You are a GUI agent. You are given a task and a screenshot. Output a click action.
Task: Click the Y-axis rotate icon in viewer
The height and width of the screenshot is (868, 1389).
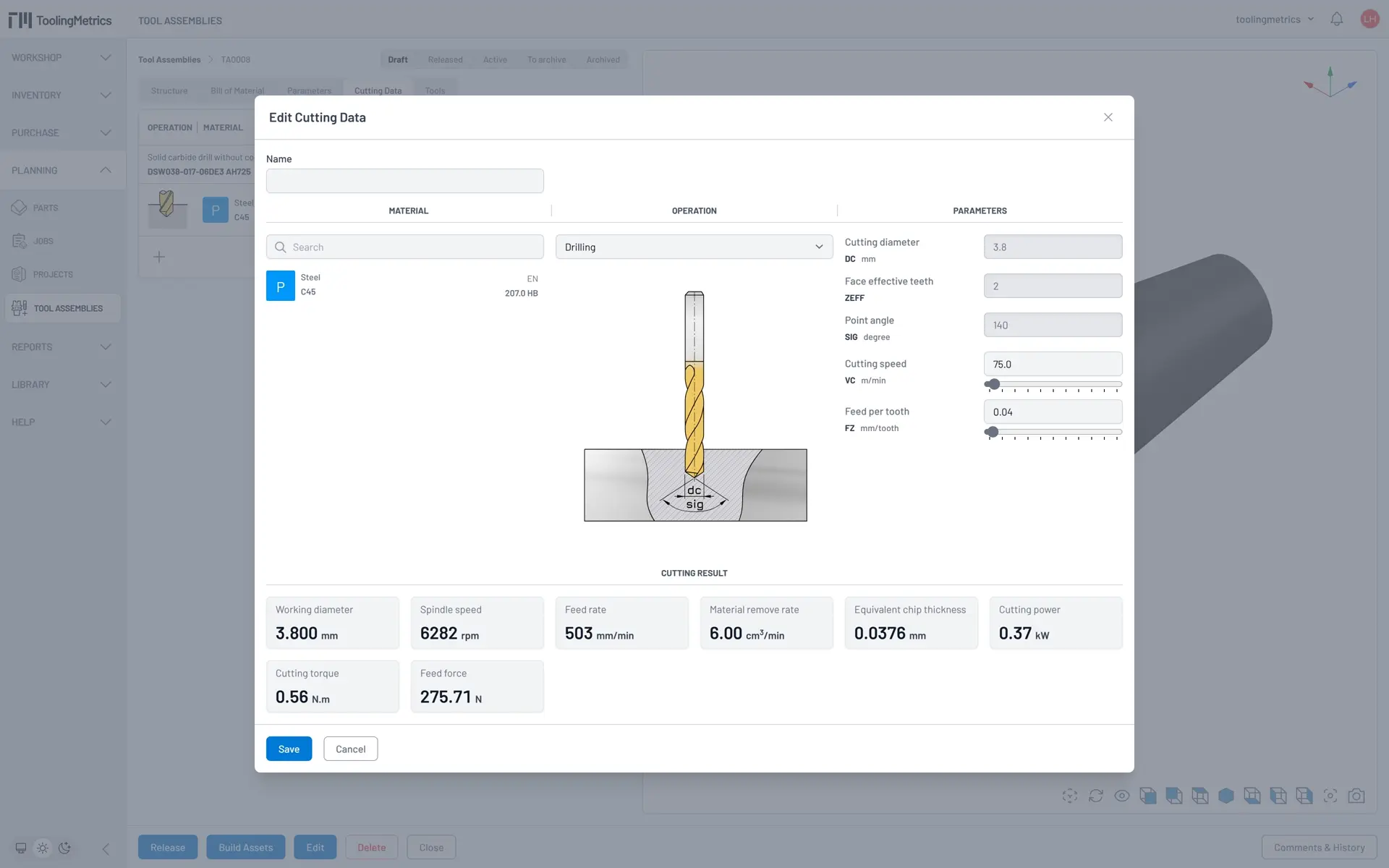click(1070, 796)
